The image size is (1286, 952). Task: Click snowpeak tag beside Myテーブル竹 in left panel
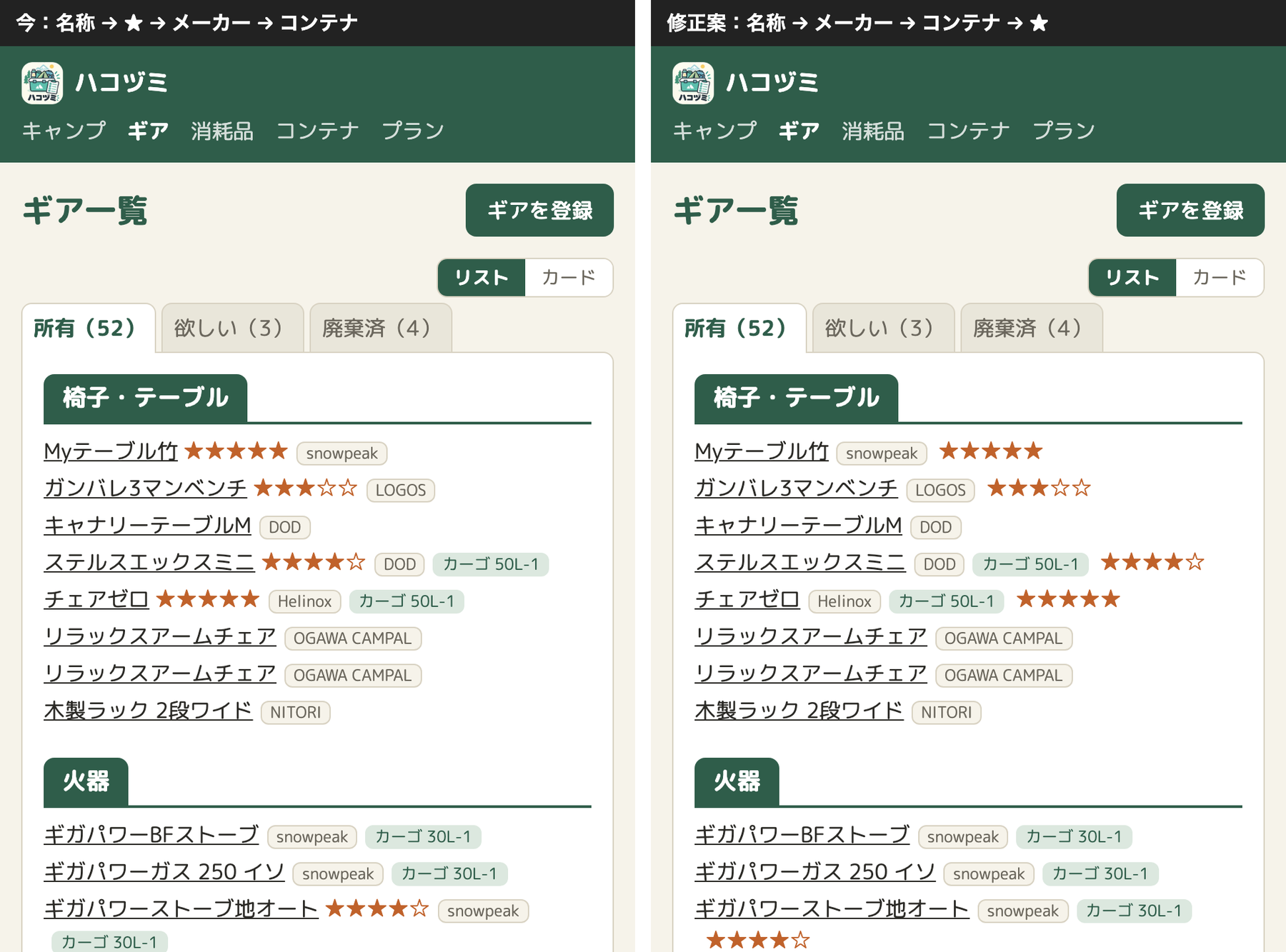point(342,454)
